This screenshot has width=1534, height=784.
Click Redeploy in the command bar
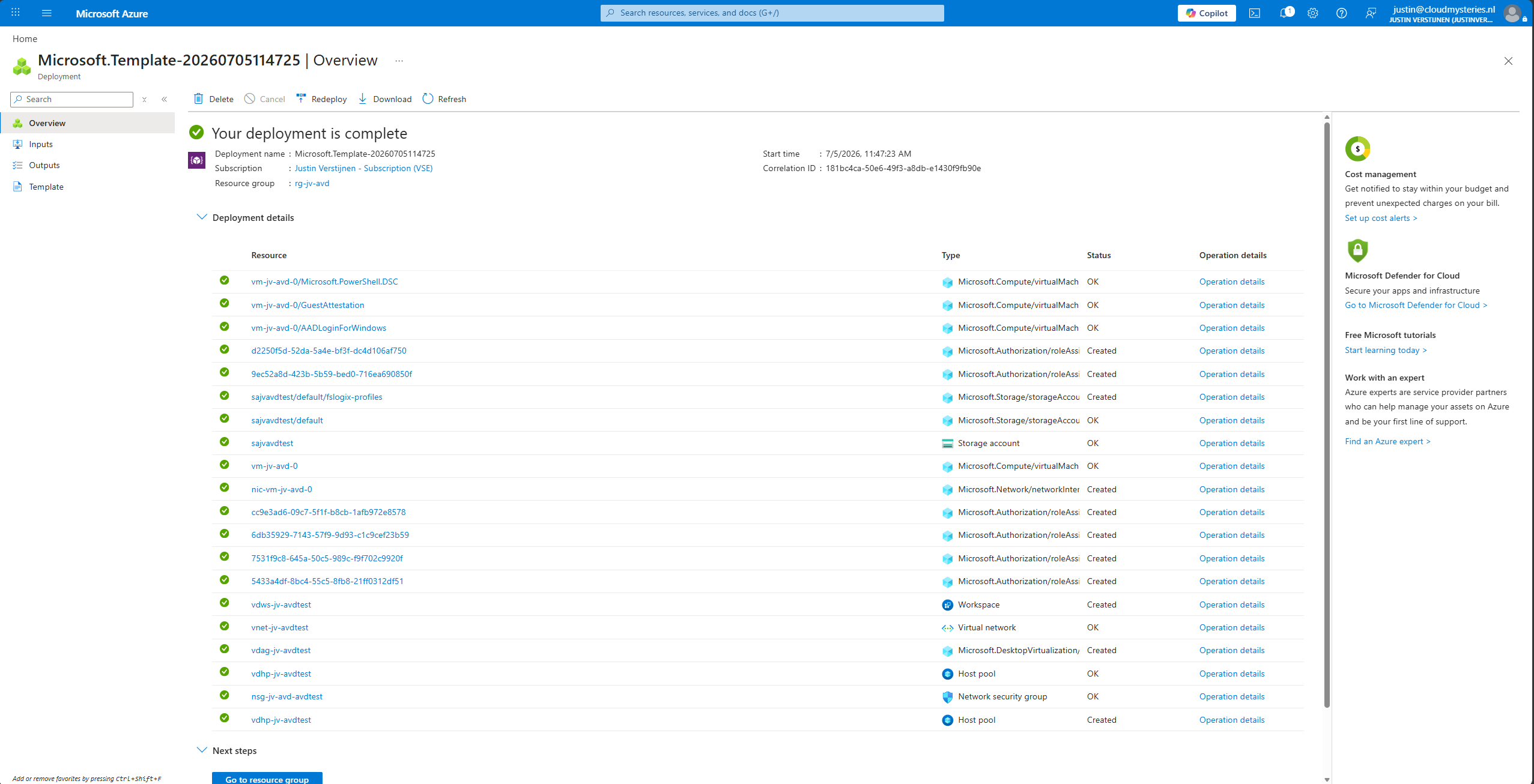pyautogui.click(x=322, y=99)
